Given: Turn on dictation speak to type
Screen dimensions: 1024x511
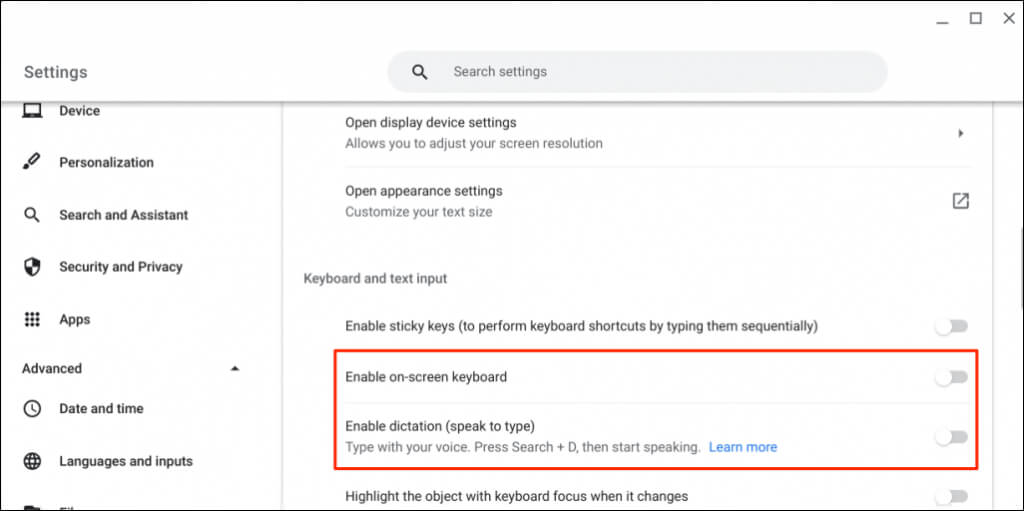Looking at the screenshot, I should click(951, 437).
